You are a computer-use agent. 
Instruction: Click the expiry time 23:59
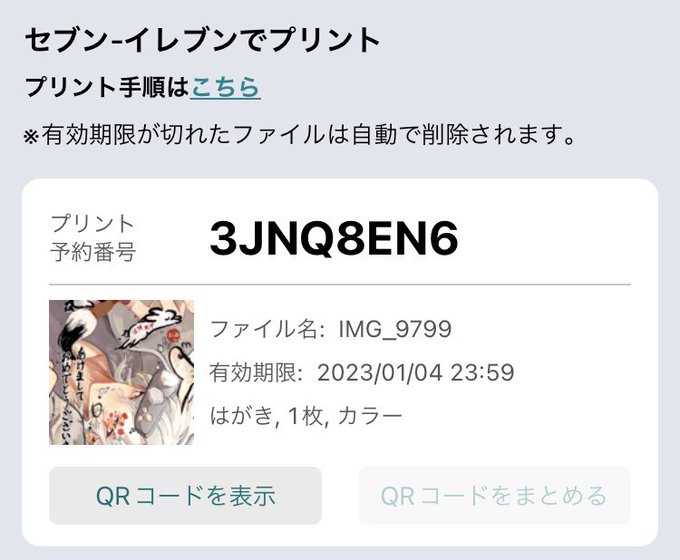pyautogui.click(x=482, y=373)
